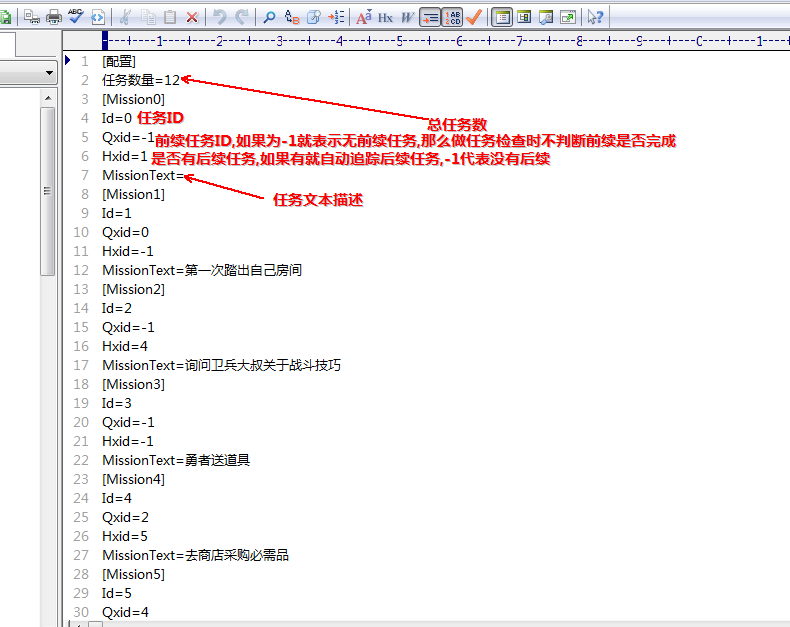Click the Cut scissors icon
790x627 pixels.
tap(125, 18)
